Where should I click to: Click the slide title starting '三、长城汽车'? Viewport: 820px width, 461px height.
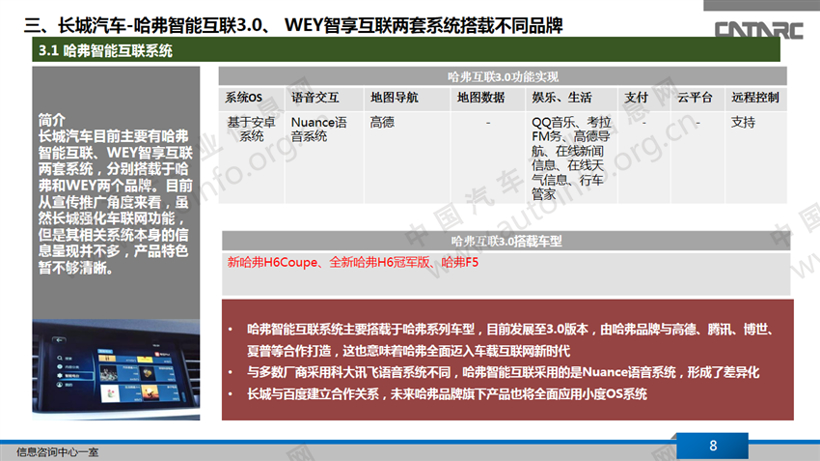coord(293,25)
